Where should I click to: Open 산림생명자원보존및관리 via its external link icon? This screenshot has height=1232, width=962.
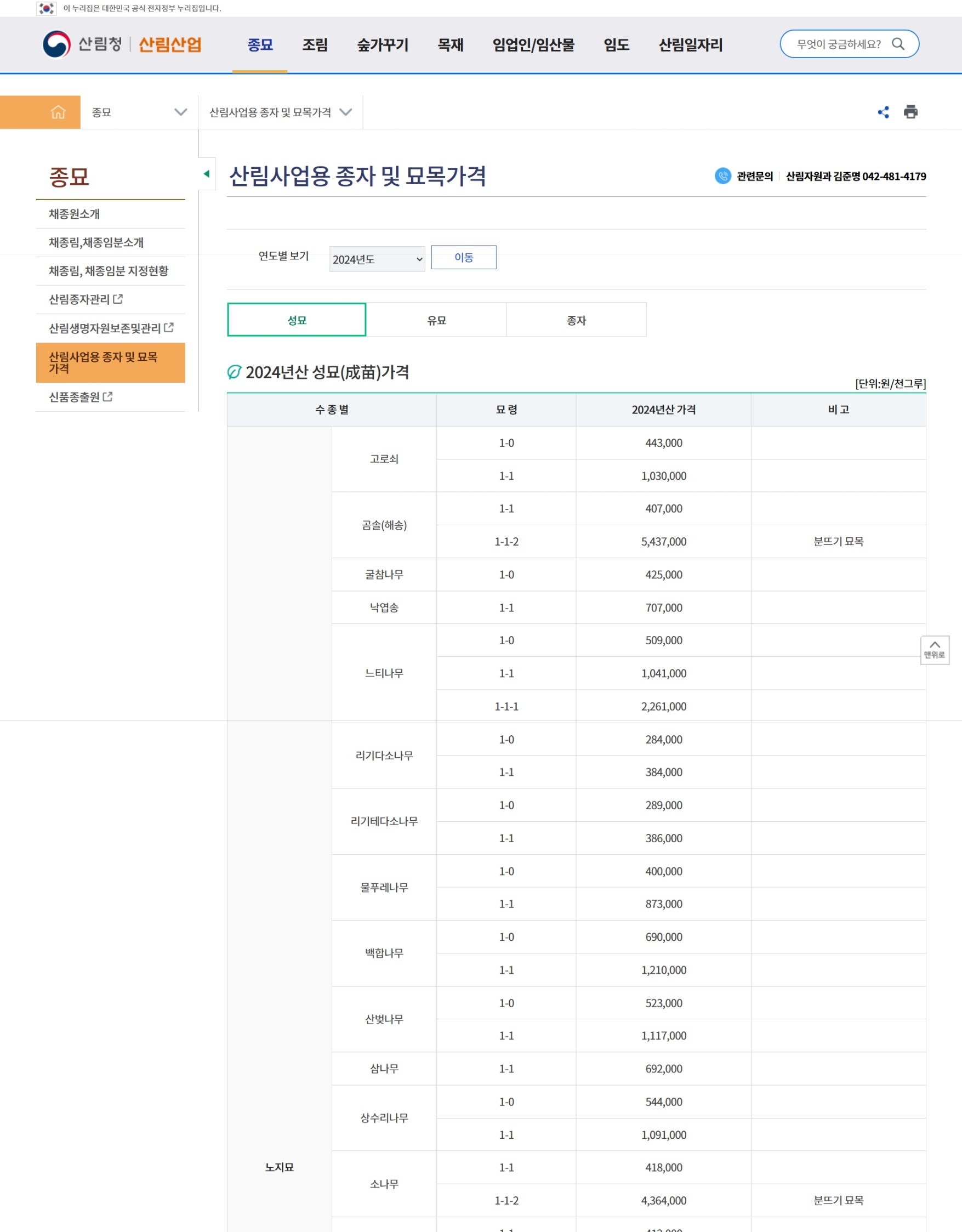pyautogui.click(x=169, y=329)
